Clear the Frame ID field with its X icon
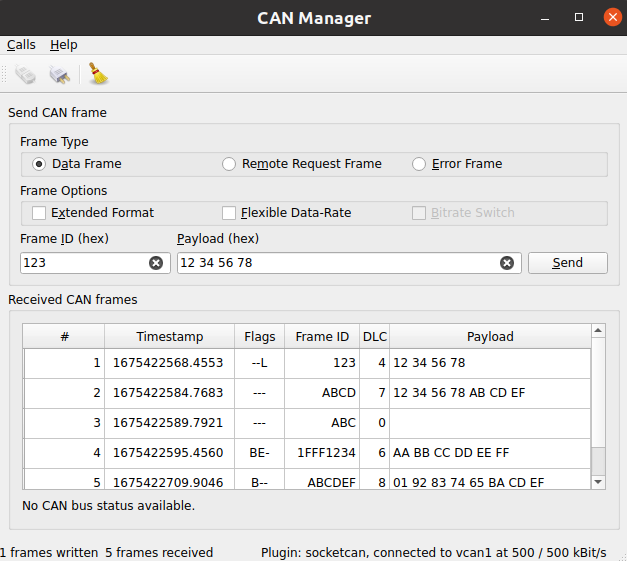The width and height of the screenshot is (627, 561). point(156,263)
